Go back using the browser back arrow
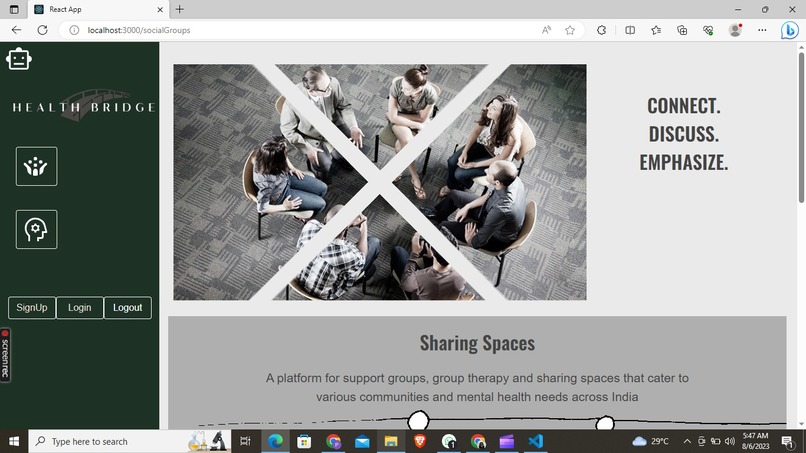Viewport: 806px width, 453px height. tap(16, 30)
